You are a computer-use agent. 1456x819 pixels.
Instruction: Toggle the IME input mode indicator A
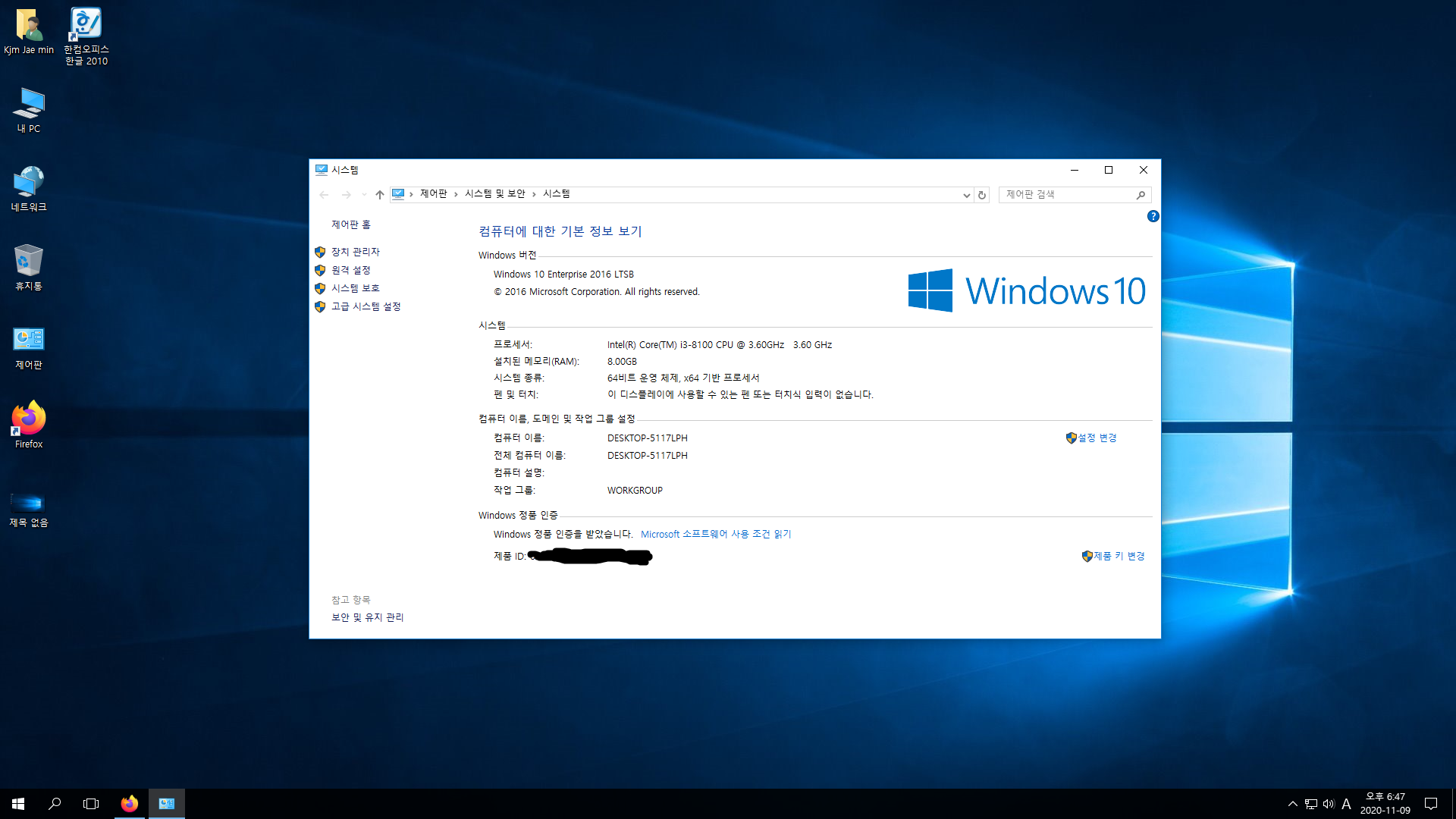point(1346,804)
